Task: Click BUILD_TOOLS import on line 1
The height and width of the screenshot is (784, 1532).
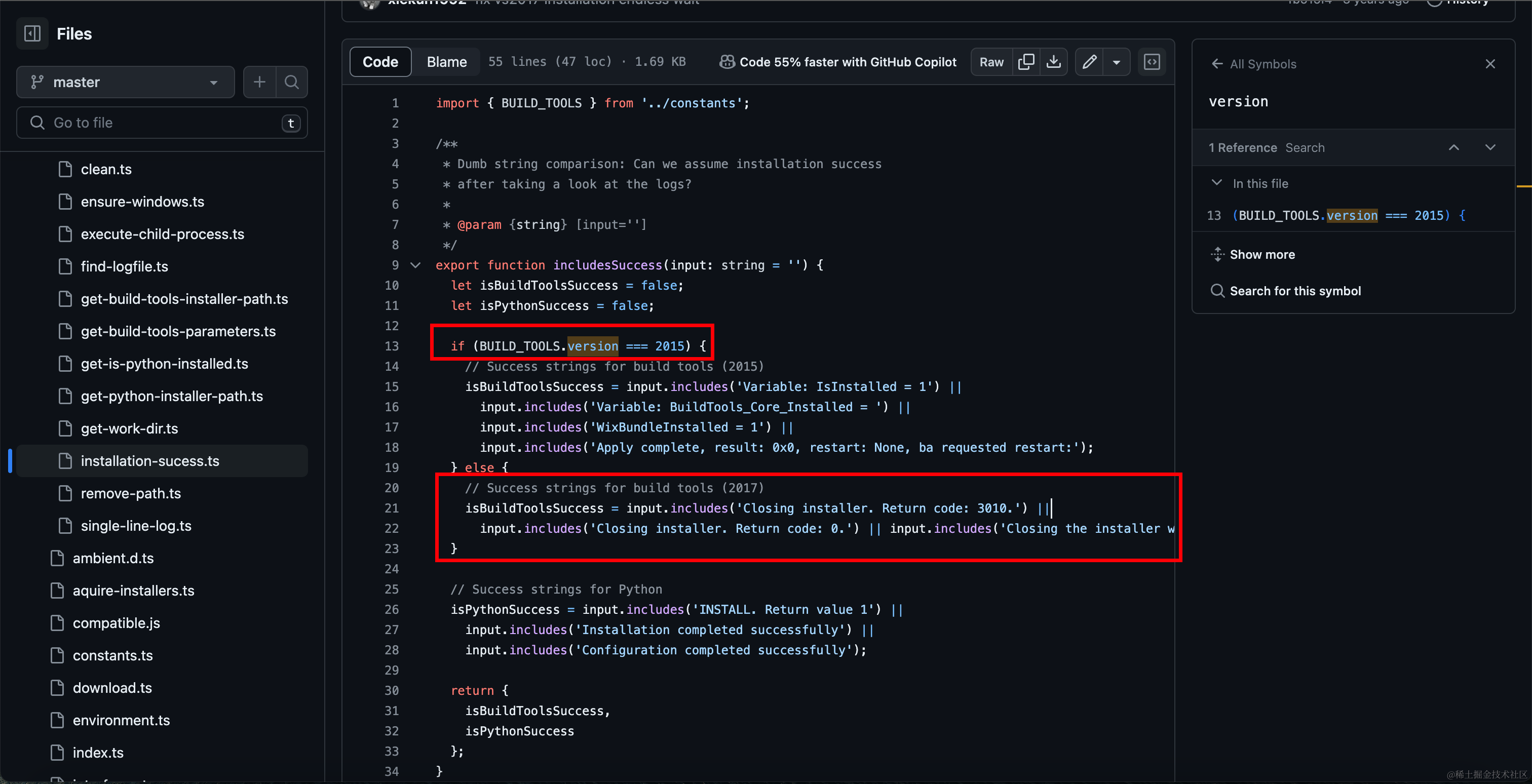Action: (541, 103)
